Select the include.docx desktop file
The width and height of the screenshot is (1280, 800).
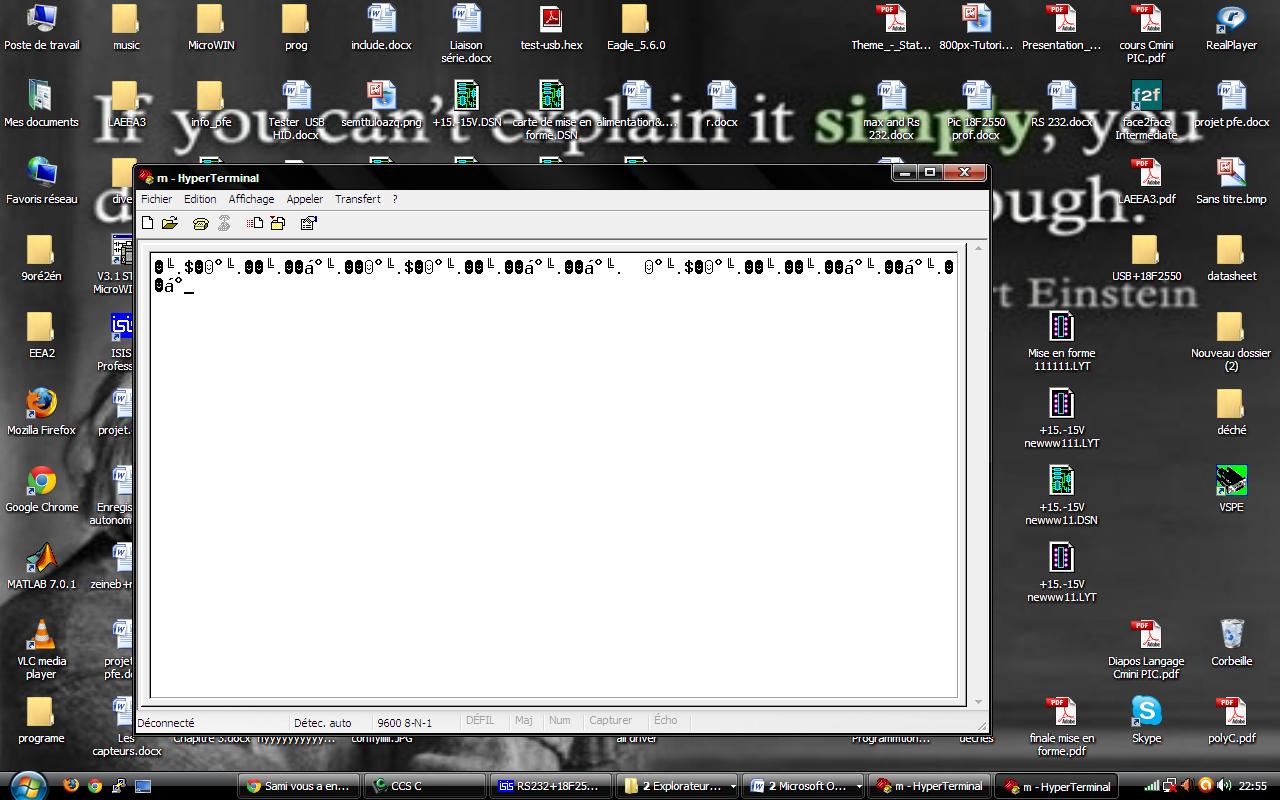[x=381, y=28]
